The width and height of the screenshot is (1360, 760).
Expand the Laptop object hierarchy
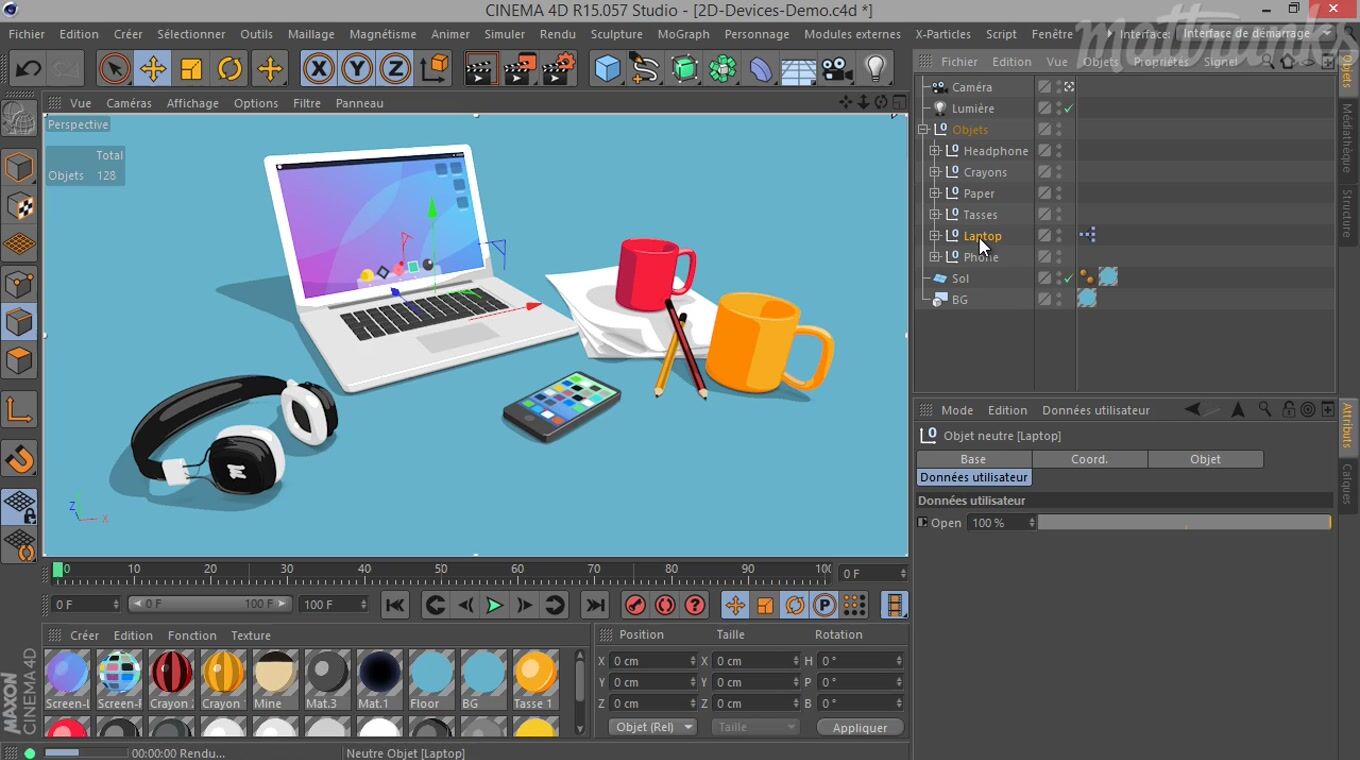[935, 236]
